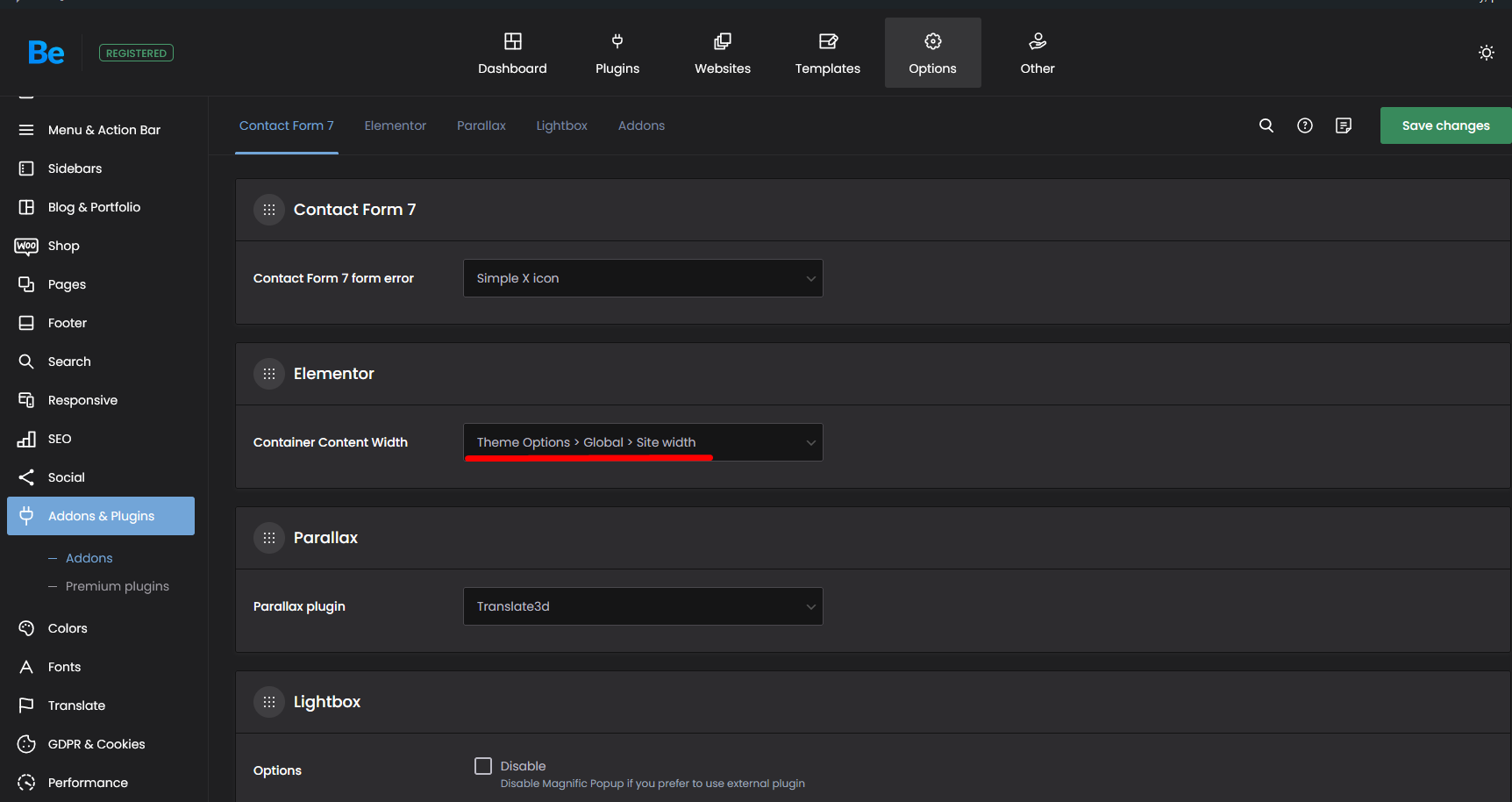Image resolution: width=1512 pixels, height=802 pixels.
Task: Click the SEO chart icon
Action: coord(26,439)
